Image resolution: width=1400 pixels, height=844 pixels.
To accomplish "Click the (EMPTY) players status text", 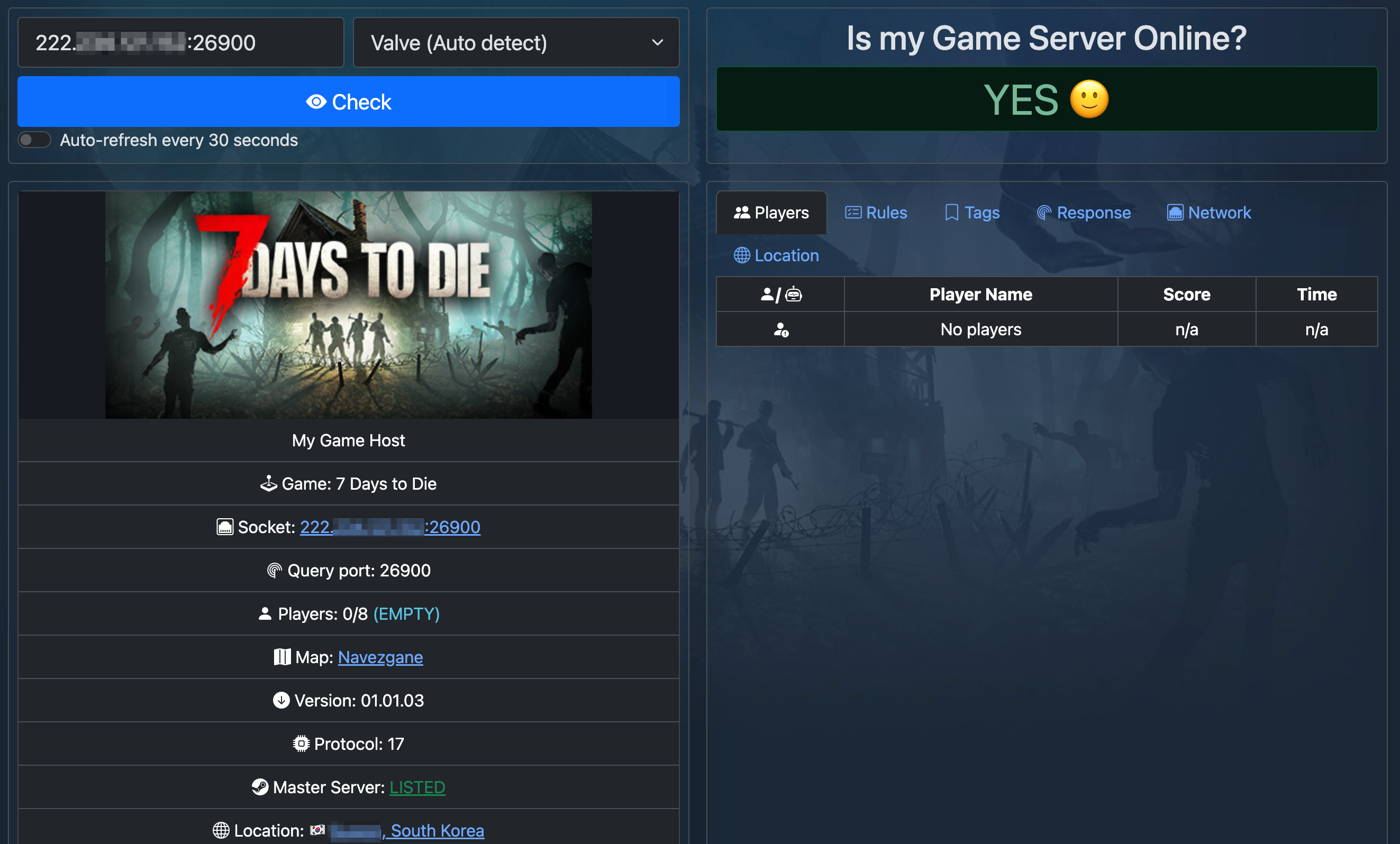I will 406,613.
